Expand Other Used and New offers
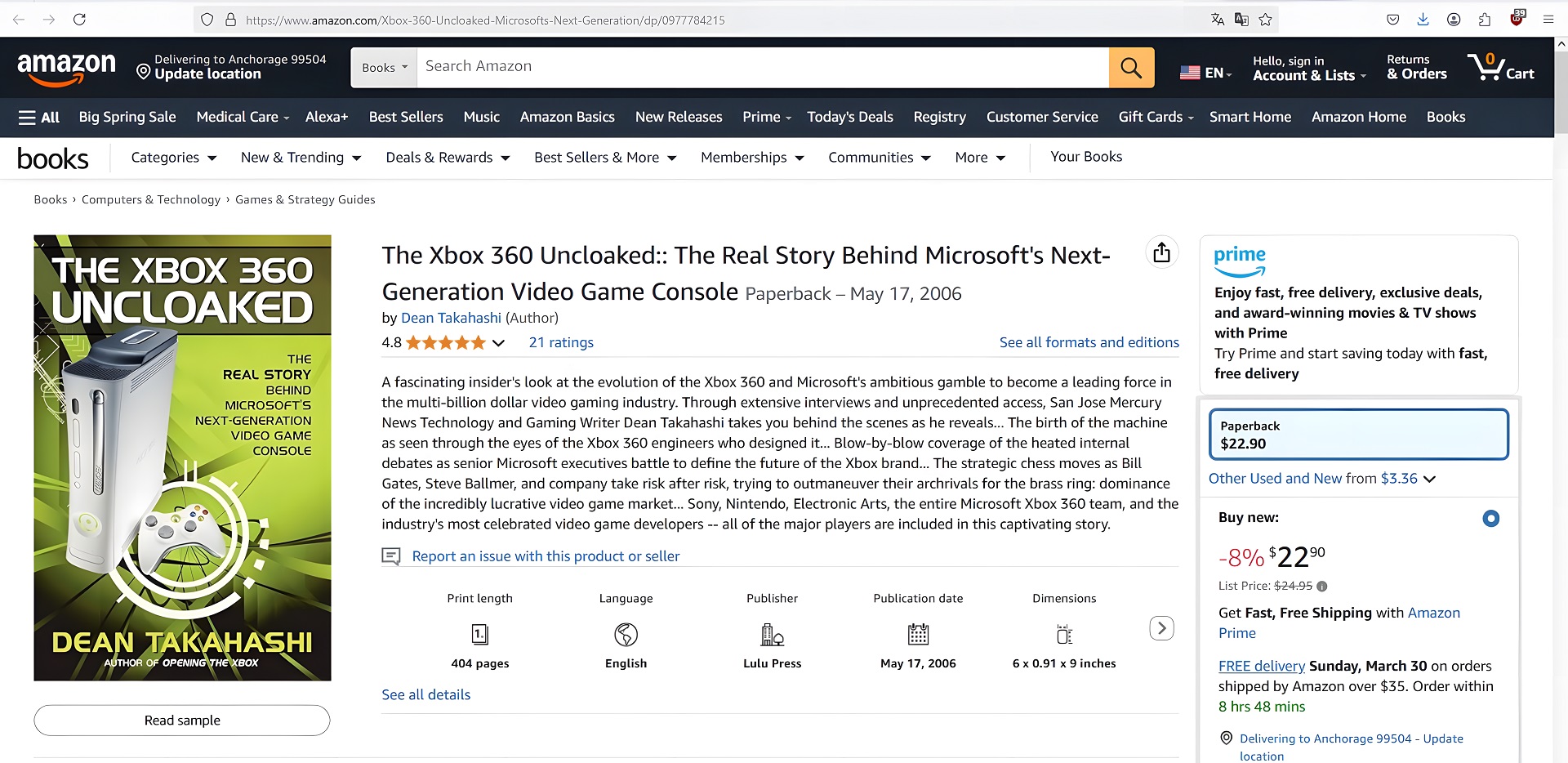 1321,479
